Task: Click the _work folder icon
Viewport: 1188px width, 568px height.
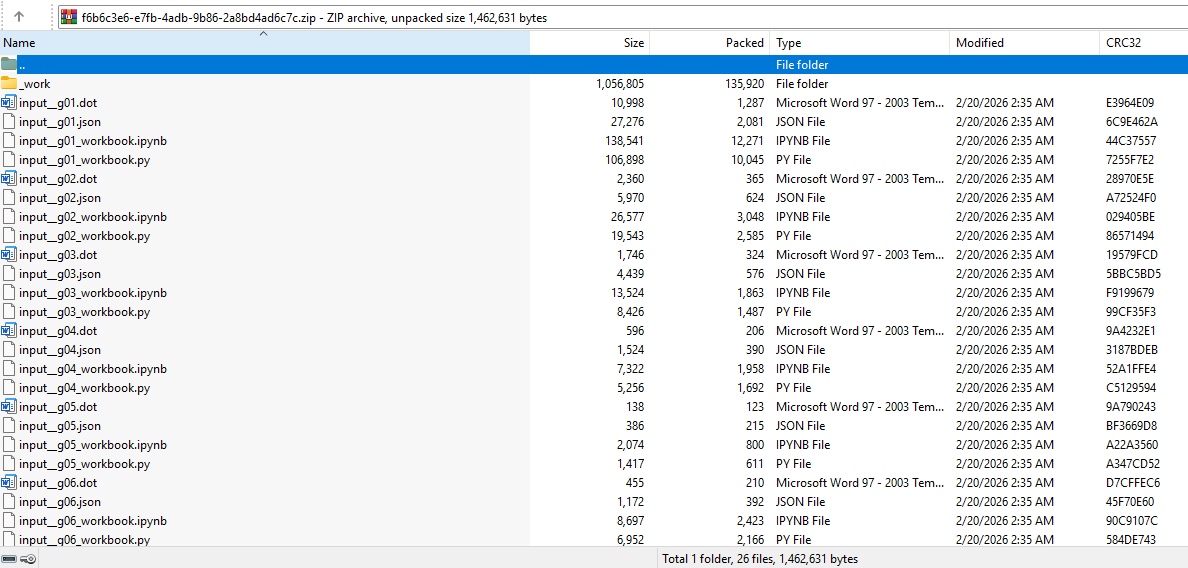Action: (9, 84)
